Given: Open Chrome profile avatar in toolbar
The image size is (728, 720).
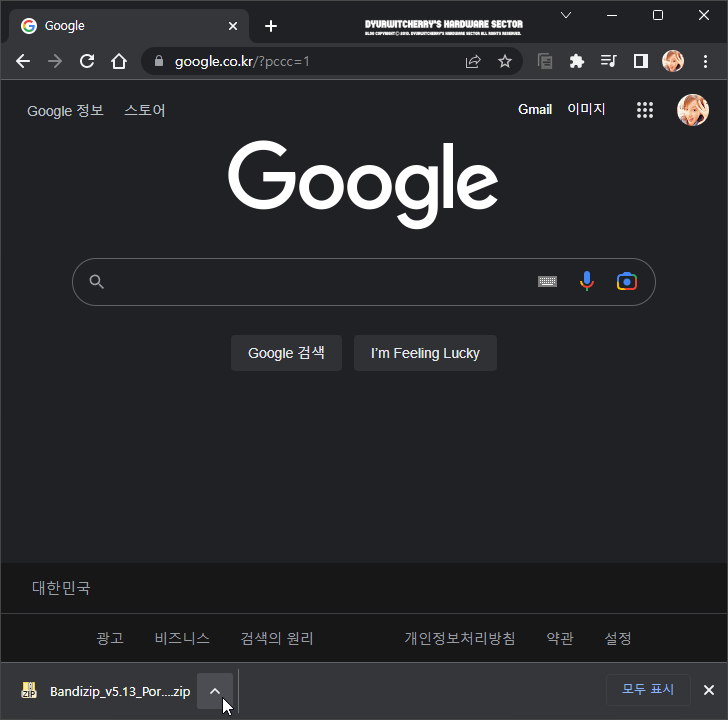Looking at the screenshot, I should 673,61.
